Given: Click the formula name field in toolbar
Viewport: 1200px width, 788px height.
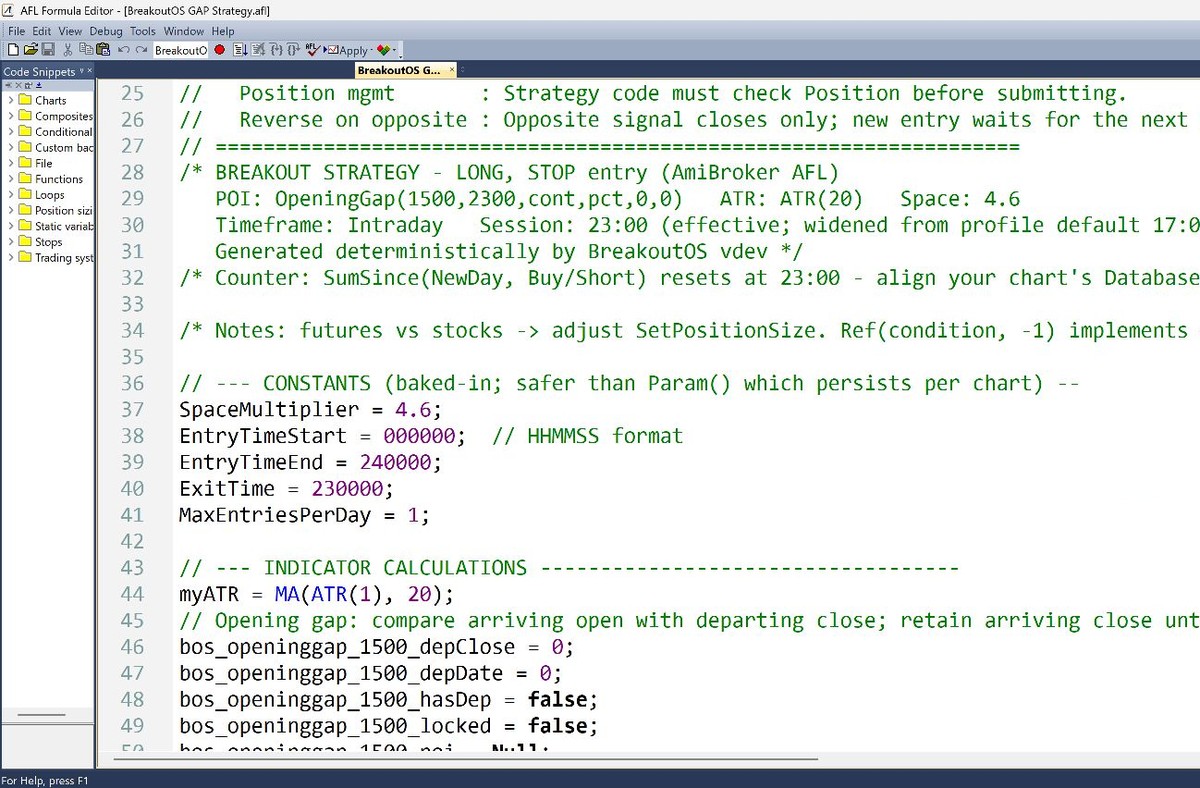Looking at the screenshot, I should (x=181, y=50).
